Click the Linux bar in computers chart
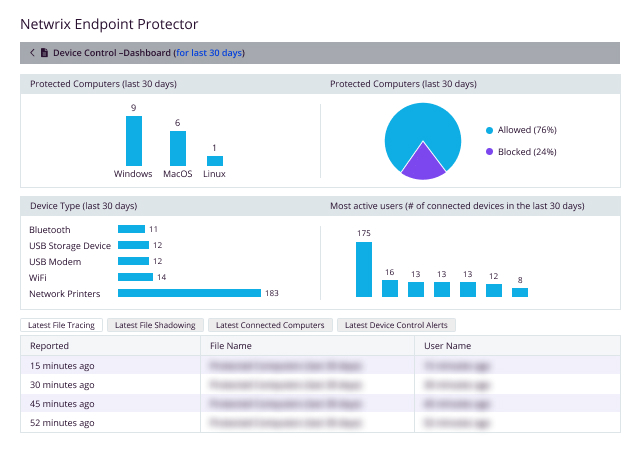The image size is (640, 450). (x=214, y=160)
